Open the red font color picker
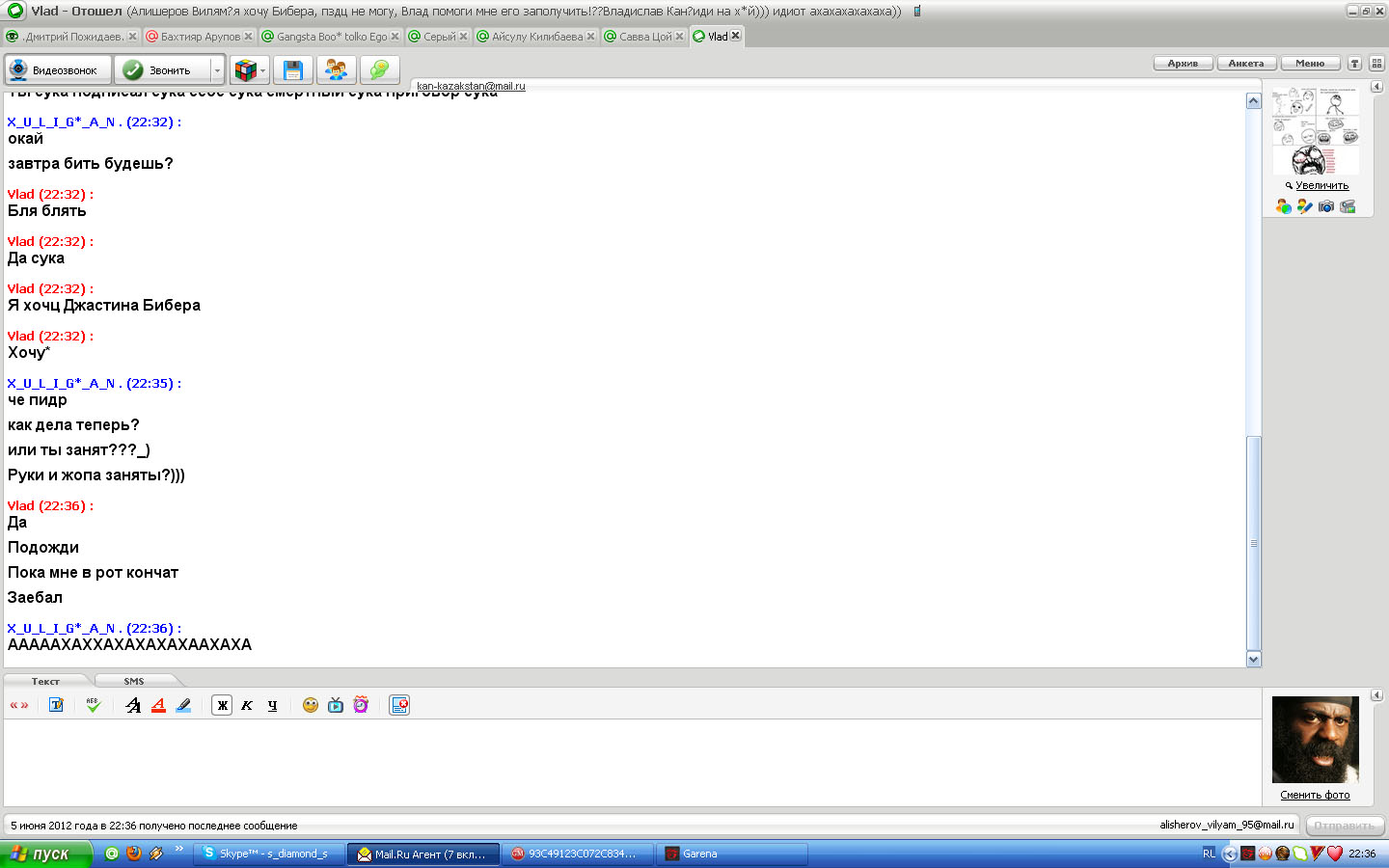The width and height of the screenshot is (1389, 868). click(158, 705)
